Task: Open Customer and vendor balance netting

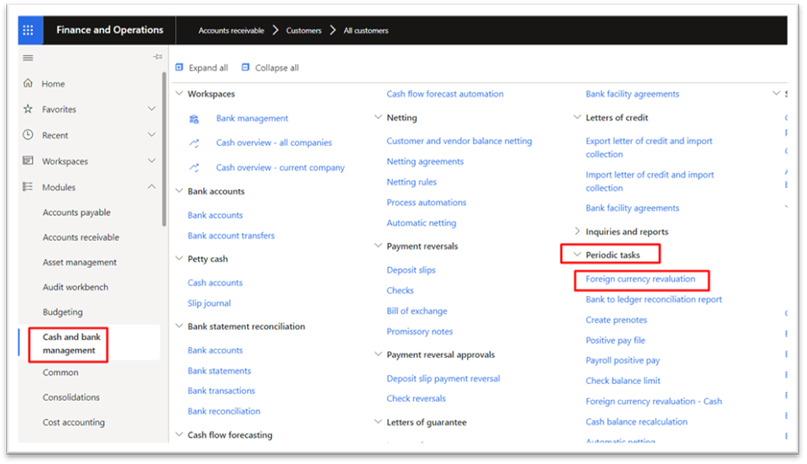Action: [x=459, y=141]
